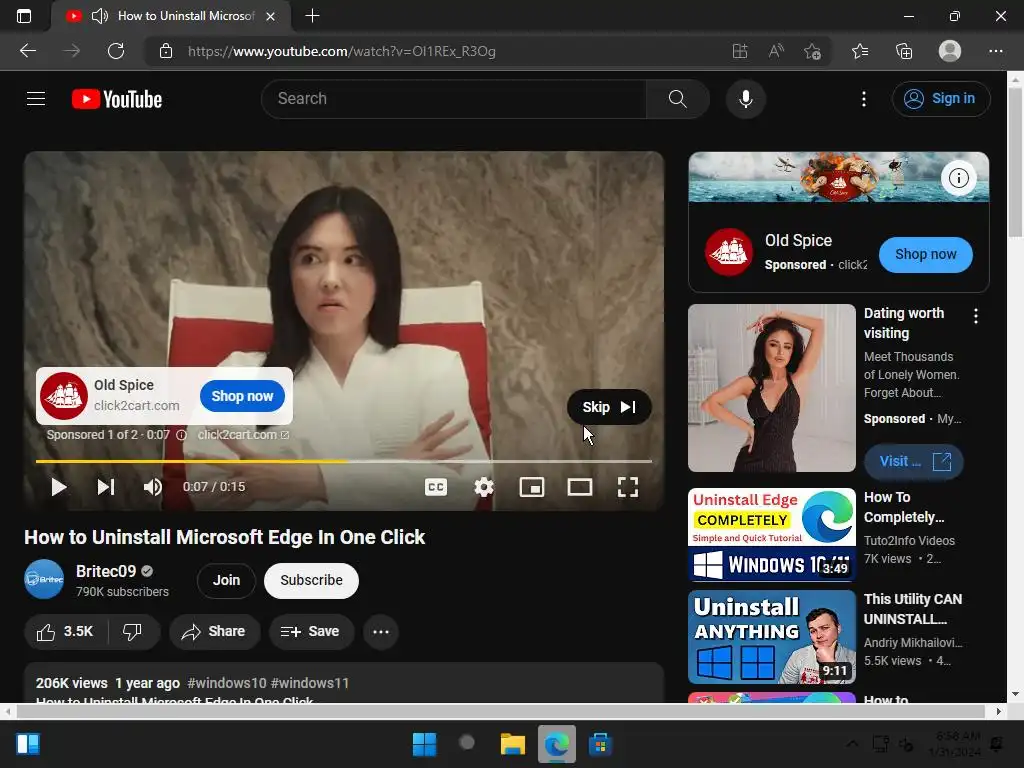Seek on the yellow ad progress bar
Image resolution: width=1024 pixels, height=768 pixels.
[x=344, y=461]
